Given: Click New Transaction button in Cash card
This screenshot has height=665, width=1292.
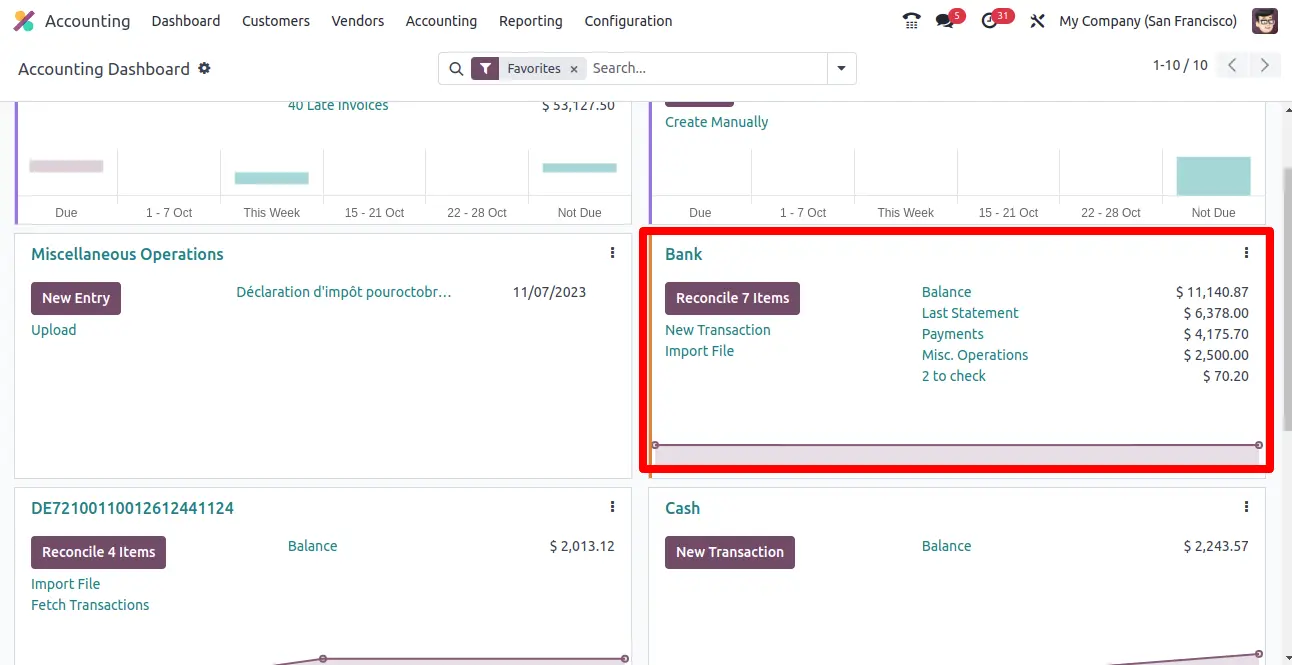Looking at the screenshot, I should tap(730, 552).
